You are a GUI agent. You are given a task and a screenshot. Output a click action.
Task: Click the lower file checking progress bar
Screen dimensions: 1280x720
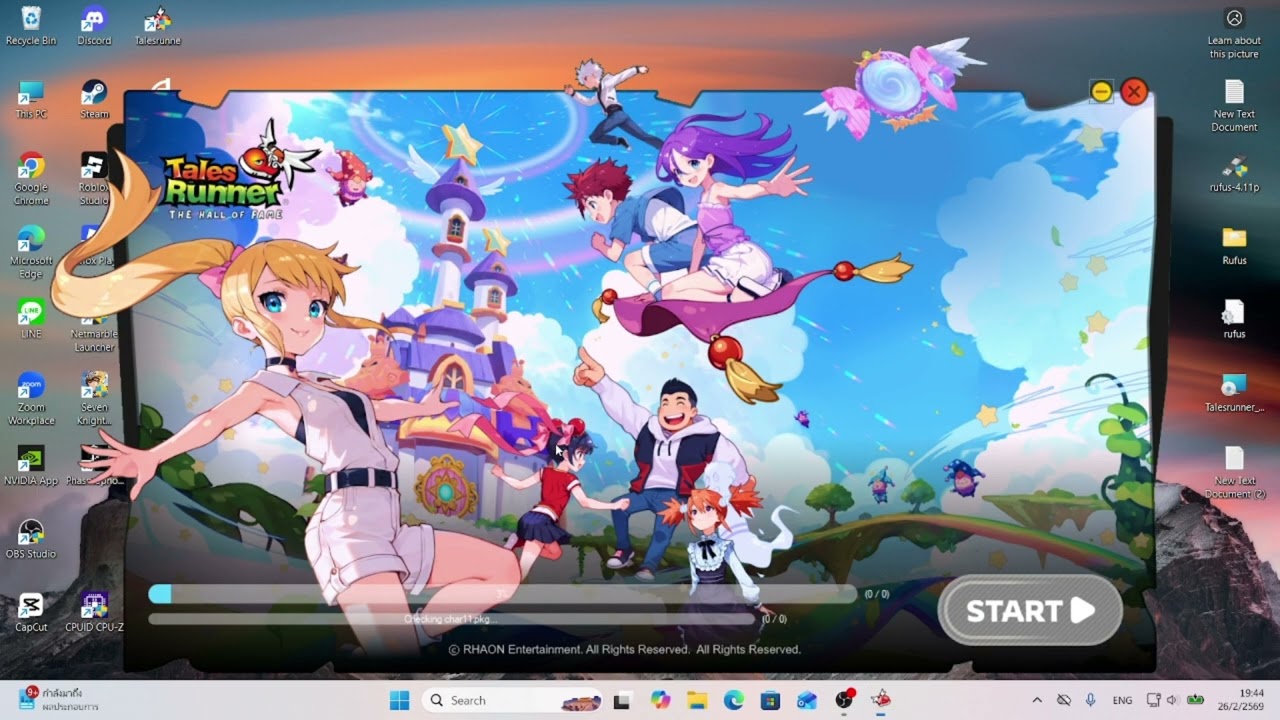click(451, 619)
